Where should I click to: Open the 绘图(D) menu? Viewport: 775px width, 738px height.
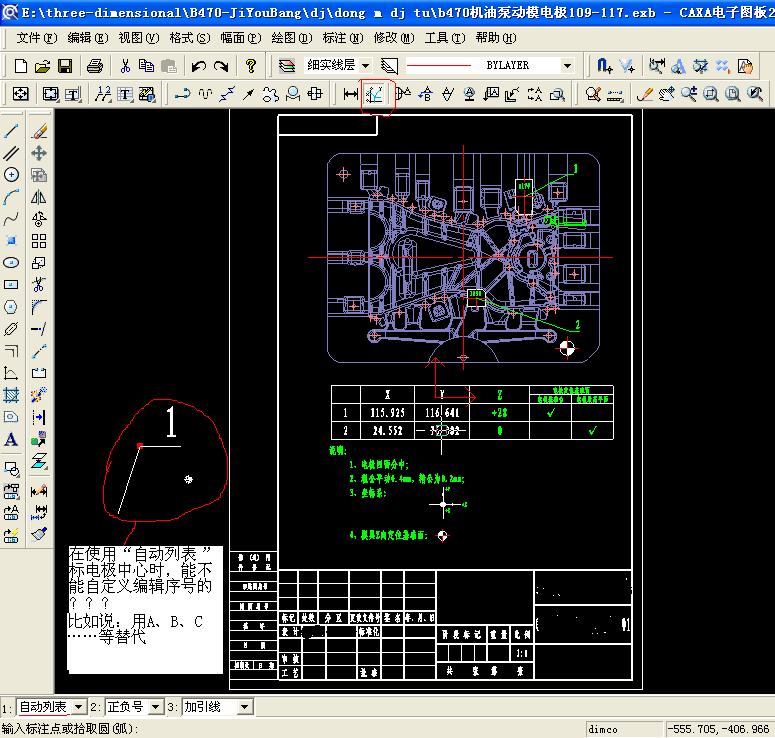292,38
